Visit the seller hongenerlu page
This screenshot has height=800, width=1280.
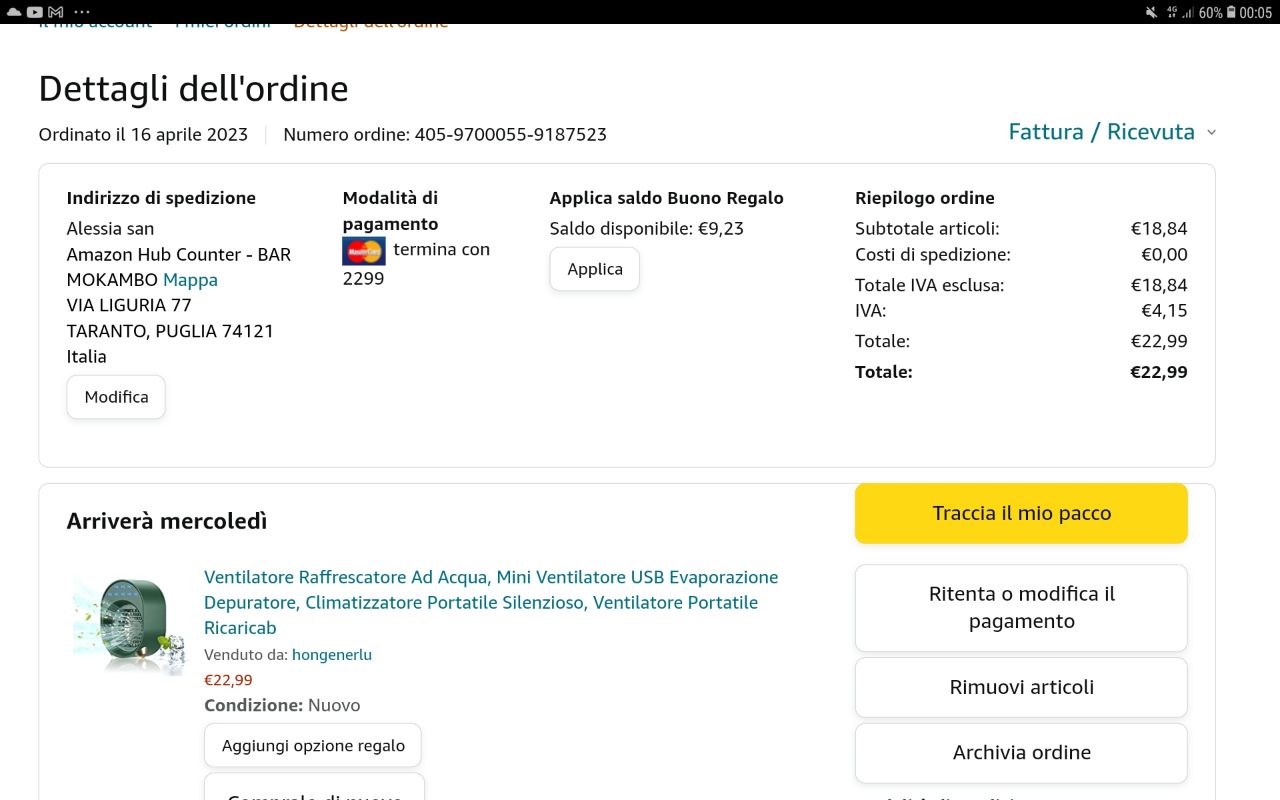click(331, 655)
